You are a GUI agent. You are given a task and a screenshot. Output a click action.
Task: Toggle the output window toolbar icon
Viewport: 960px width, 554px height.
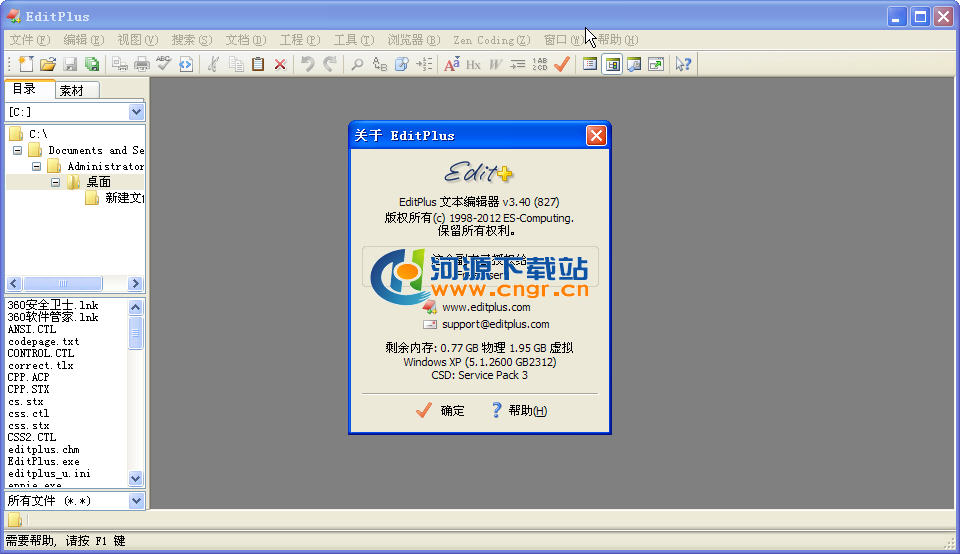coord(634,64)
